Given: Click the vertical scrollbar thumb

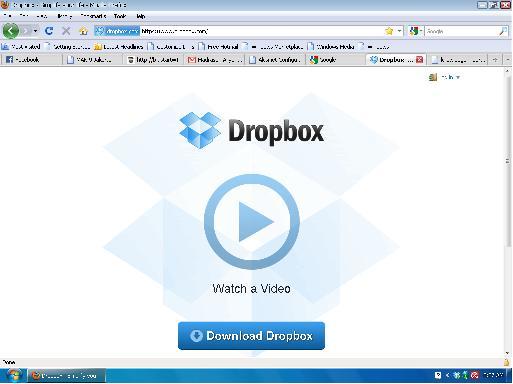Looking at the screenshot, I should click(x=508, y=162).
